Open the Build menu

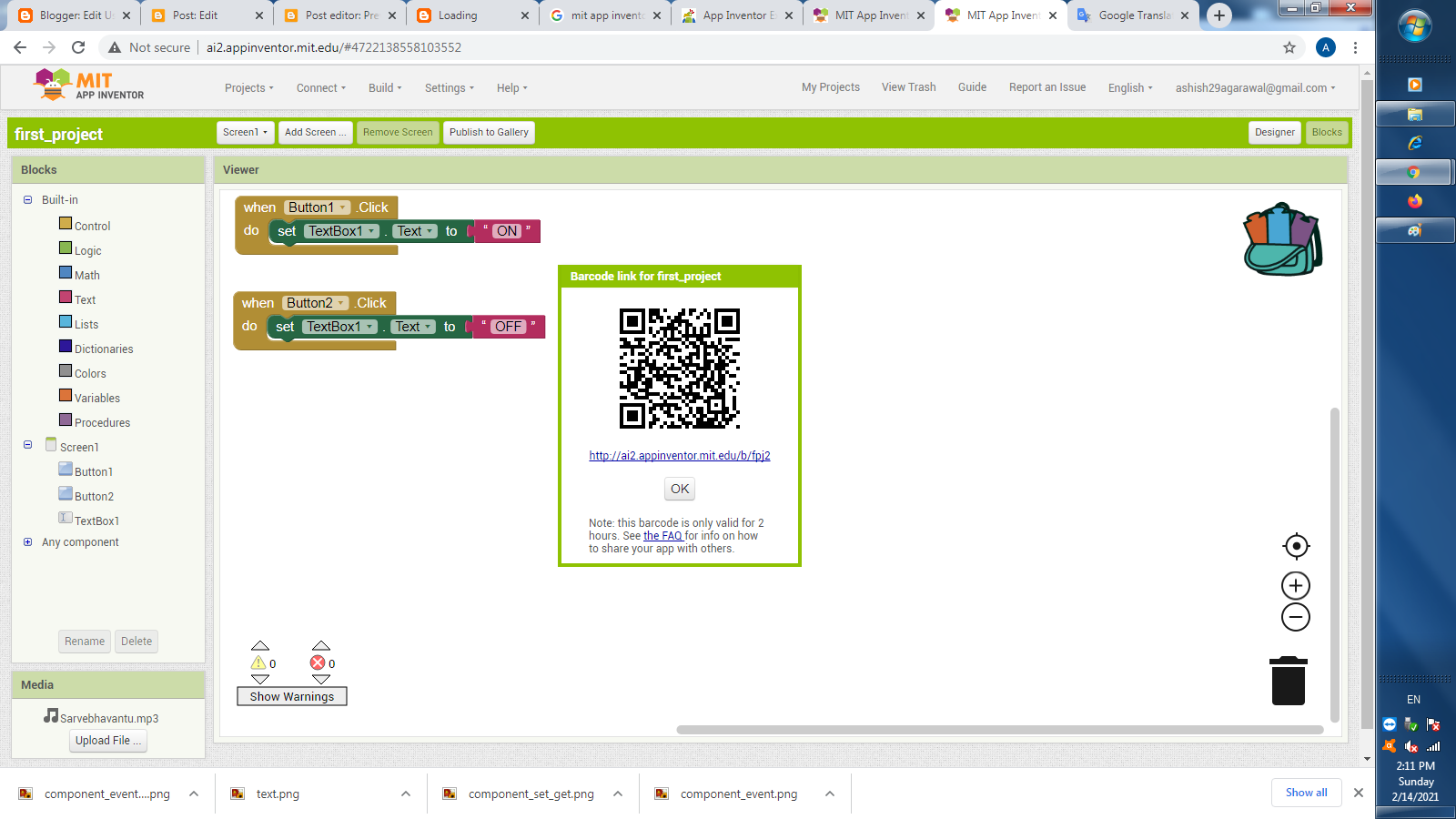tap(384, 87)
